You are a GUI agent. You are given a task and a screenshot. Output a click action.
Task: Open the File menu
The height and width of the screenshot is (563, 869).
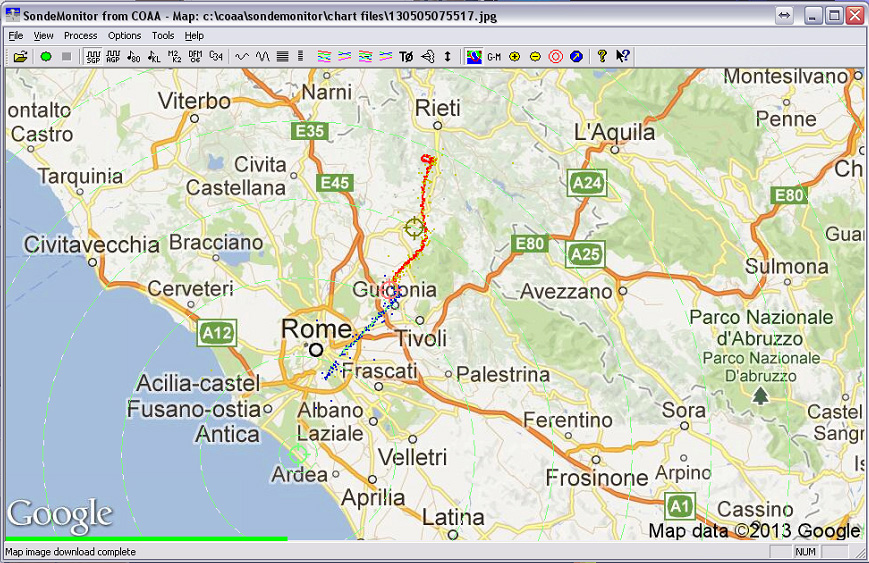(x=16, y=35)
